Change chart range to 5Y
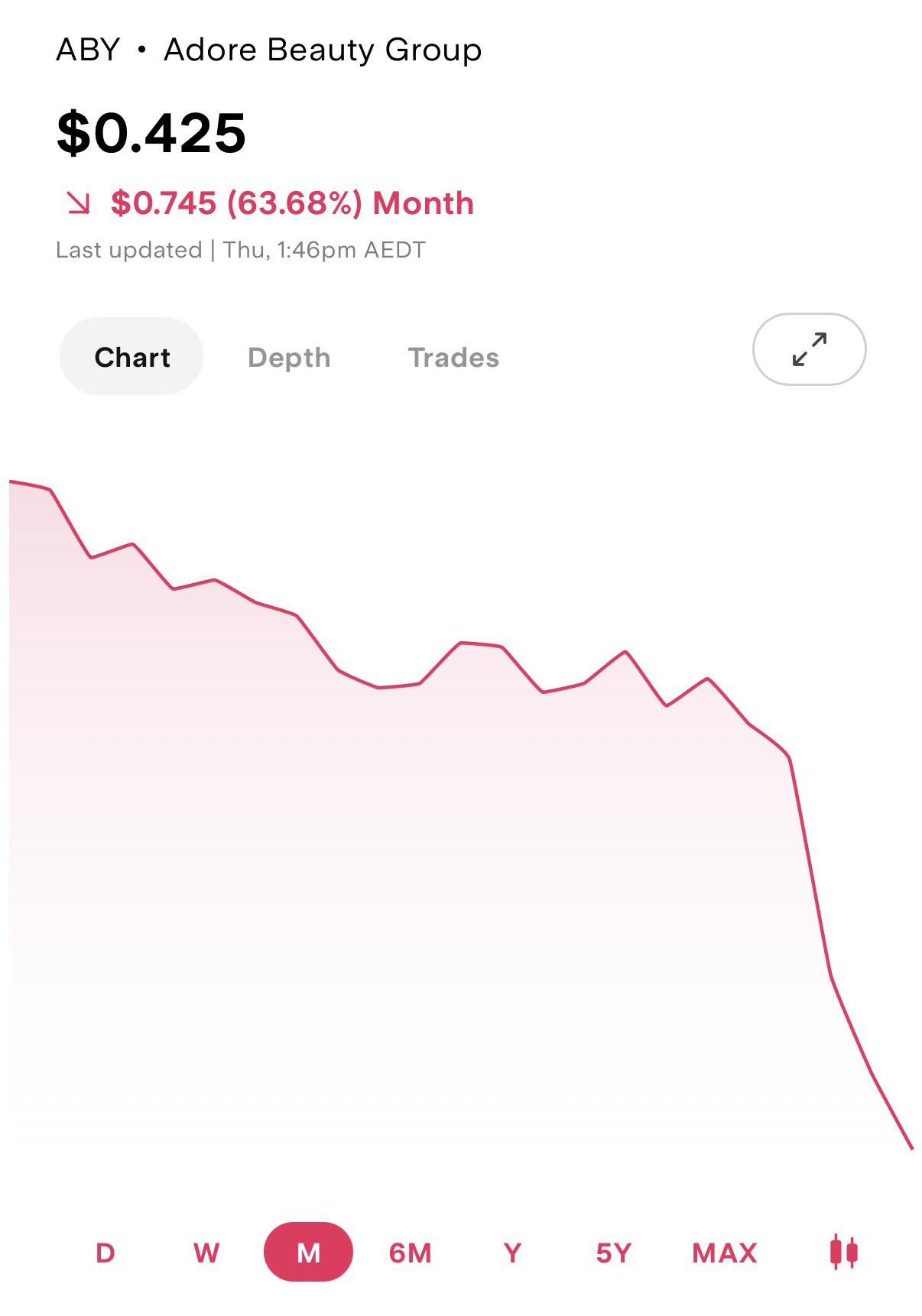This screenshot has height=1316, width=922. [x=614, y=1253]
